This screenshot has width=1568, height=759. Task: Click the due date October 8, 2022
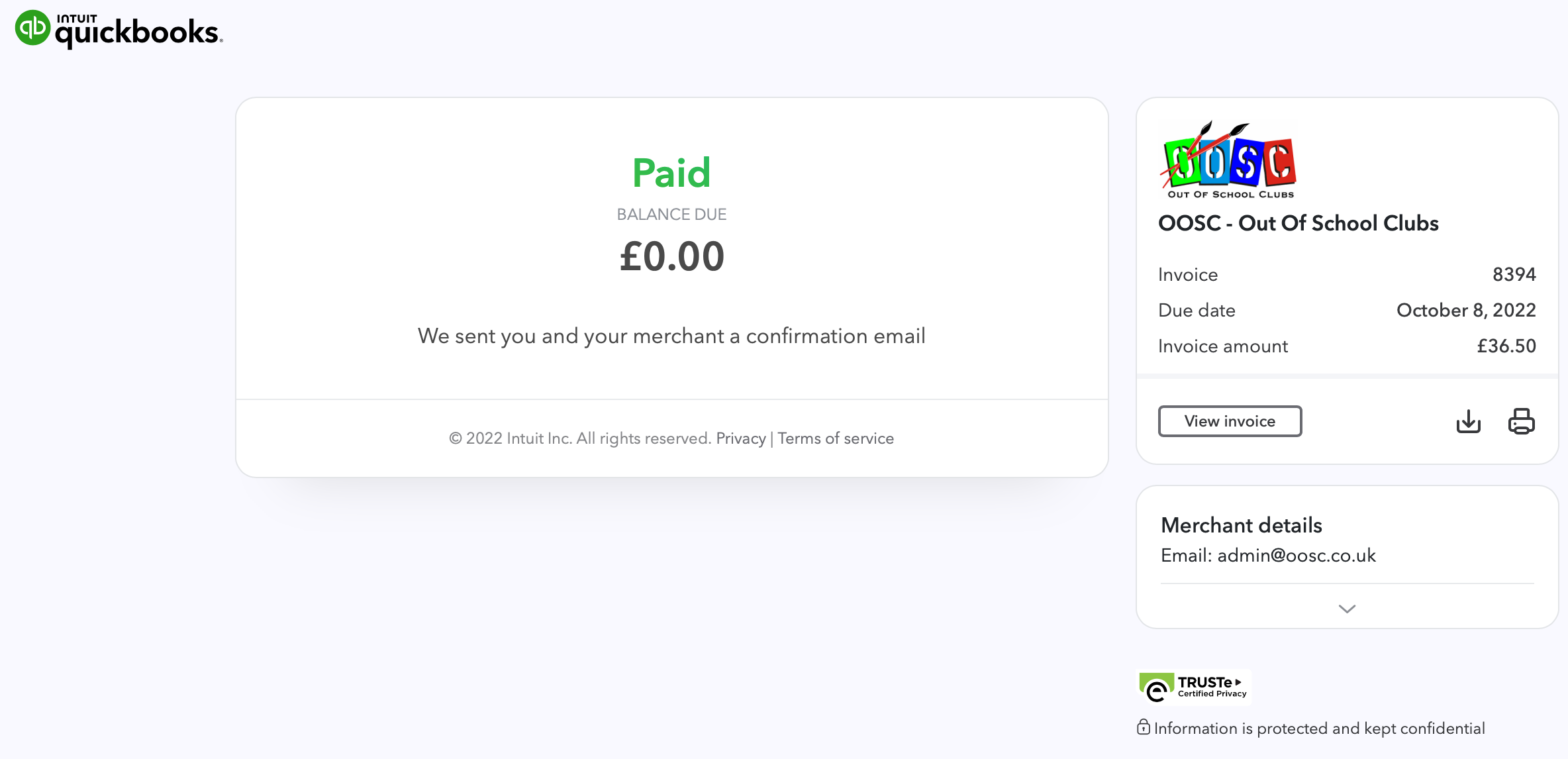1465,310
